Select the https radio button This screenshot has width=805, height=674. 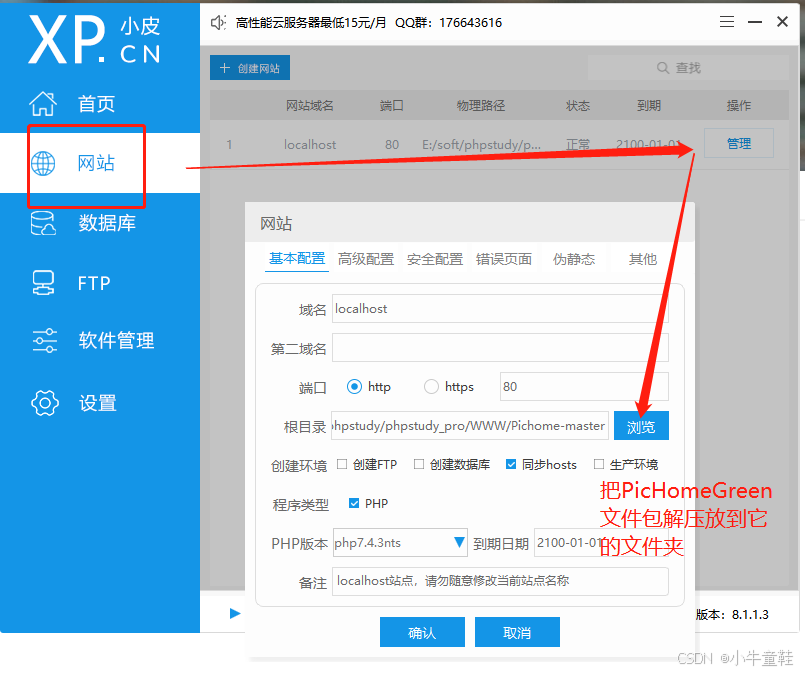pos(431,387)
